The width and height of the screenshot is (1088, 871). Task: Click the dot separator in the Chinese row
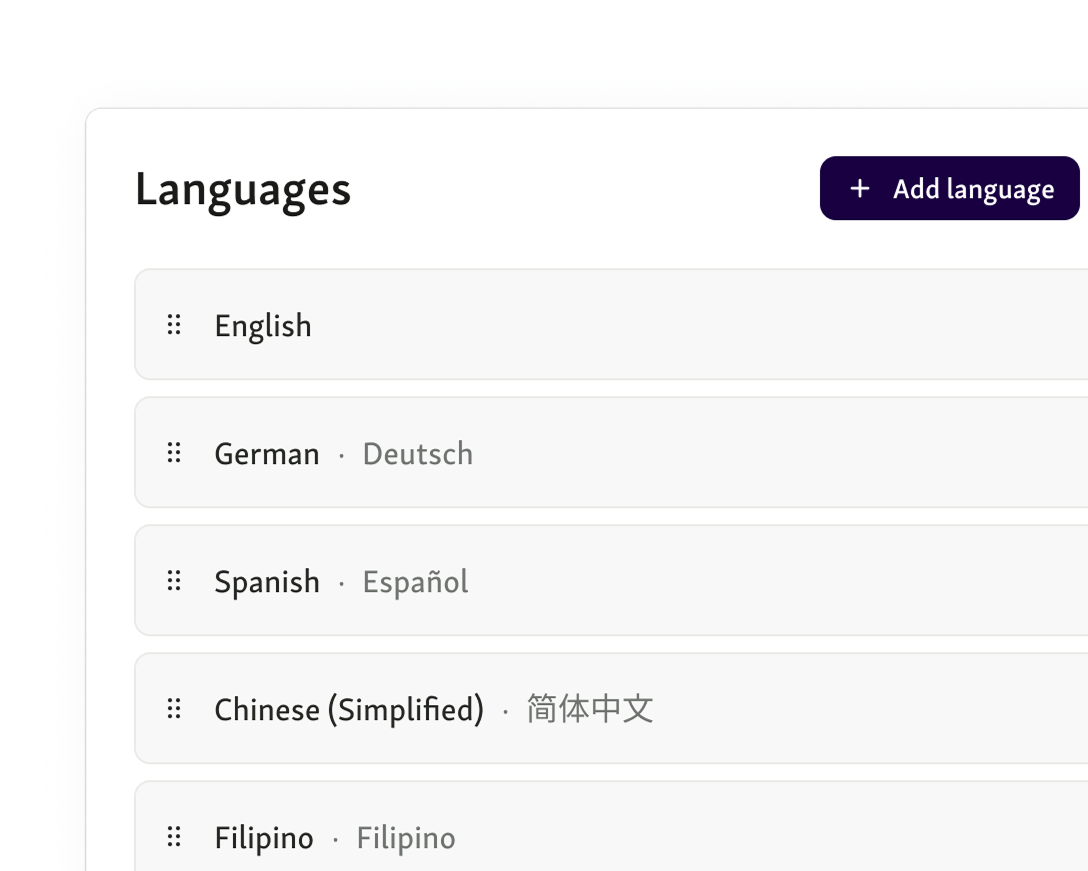tap(505, 711)
